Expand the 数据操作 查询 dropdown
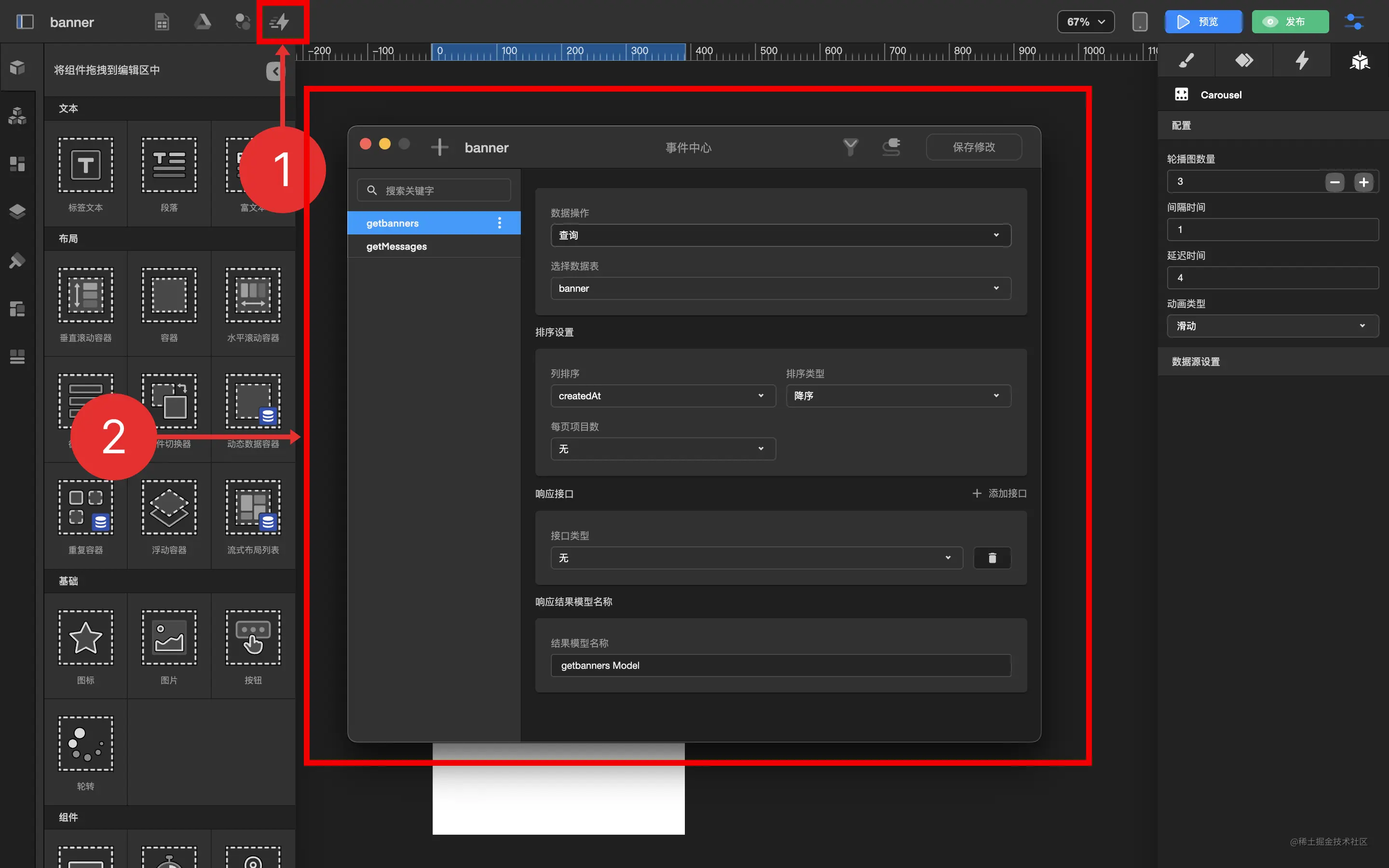Viewport: 1389px width, 868px height. [781, 235]
